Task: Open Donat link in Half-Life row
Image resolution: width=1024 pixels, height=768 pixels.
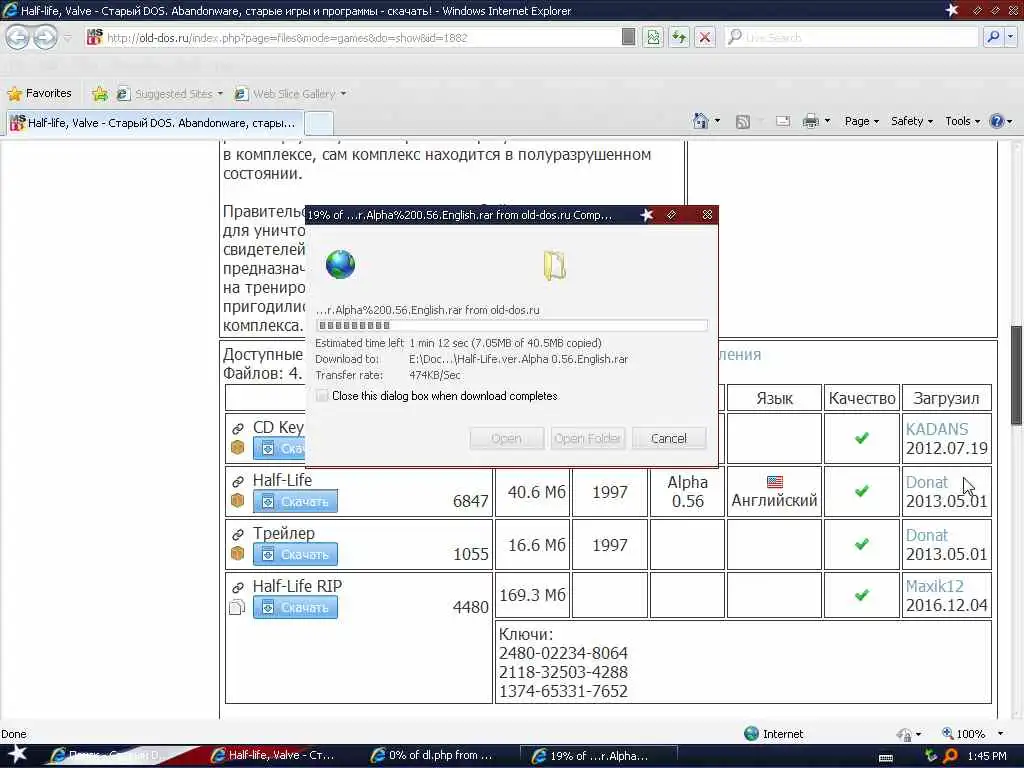Action: coord(926,482)
